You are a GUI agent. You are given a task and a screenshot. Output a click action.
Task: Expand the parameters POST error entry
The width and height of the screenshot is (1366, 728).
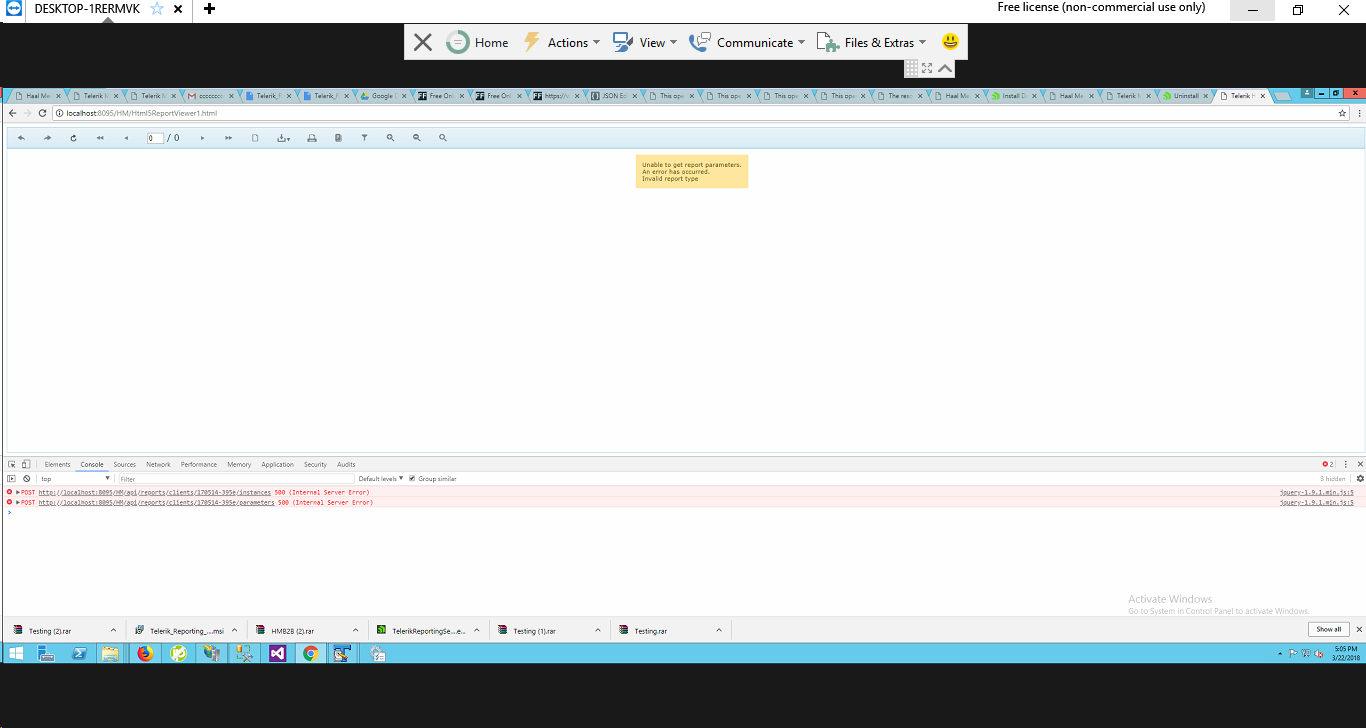[18, 502]
